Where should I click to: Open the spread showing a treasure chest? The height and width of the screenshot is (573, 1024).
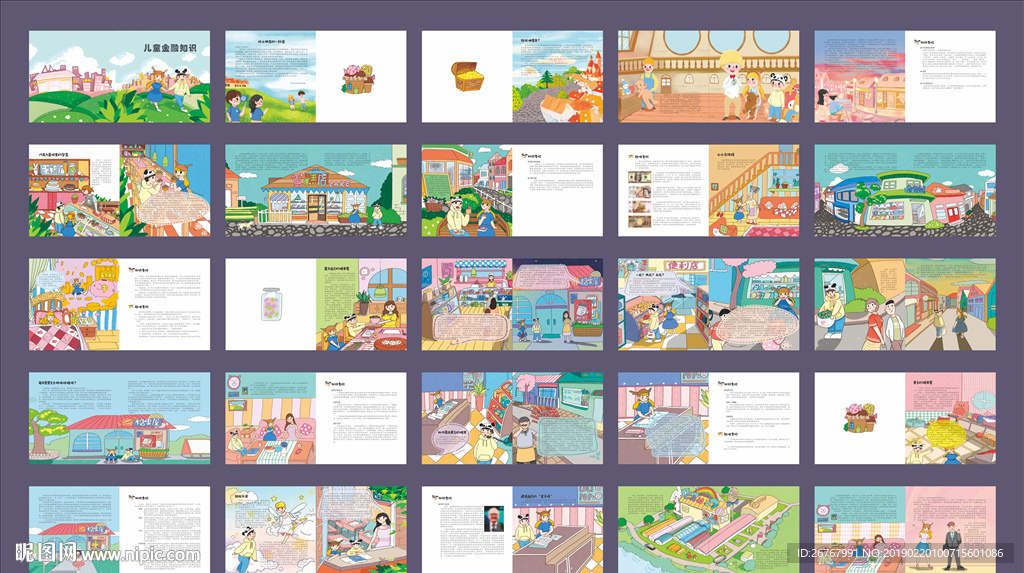[512, 76]
